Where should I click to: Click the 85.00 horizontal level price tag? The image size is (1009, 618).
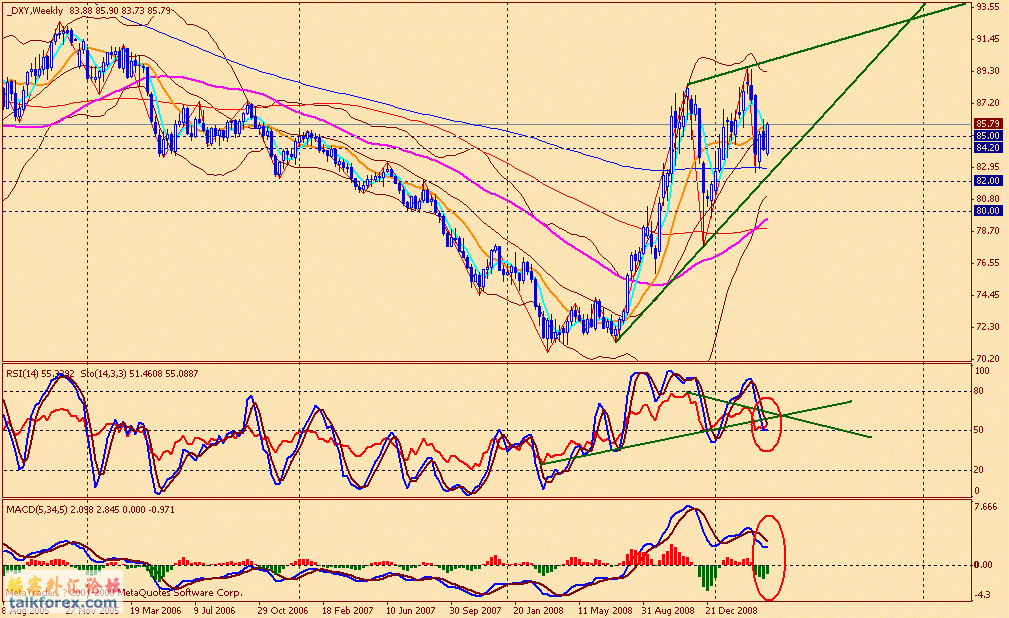(988, 136)
